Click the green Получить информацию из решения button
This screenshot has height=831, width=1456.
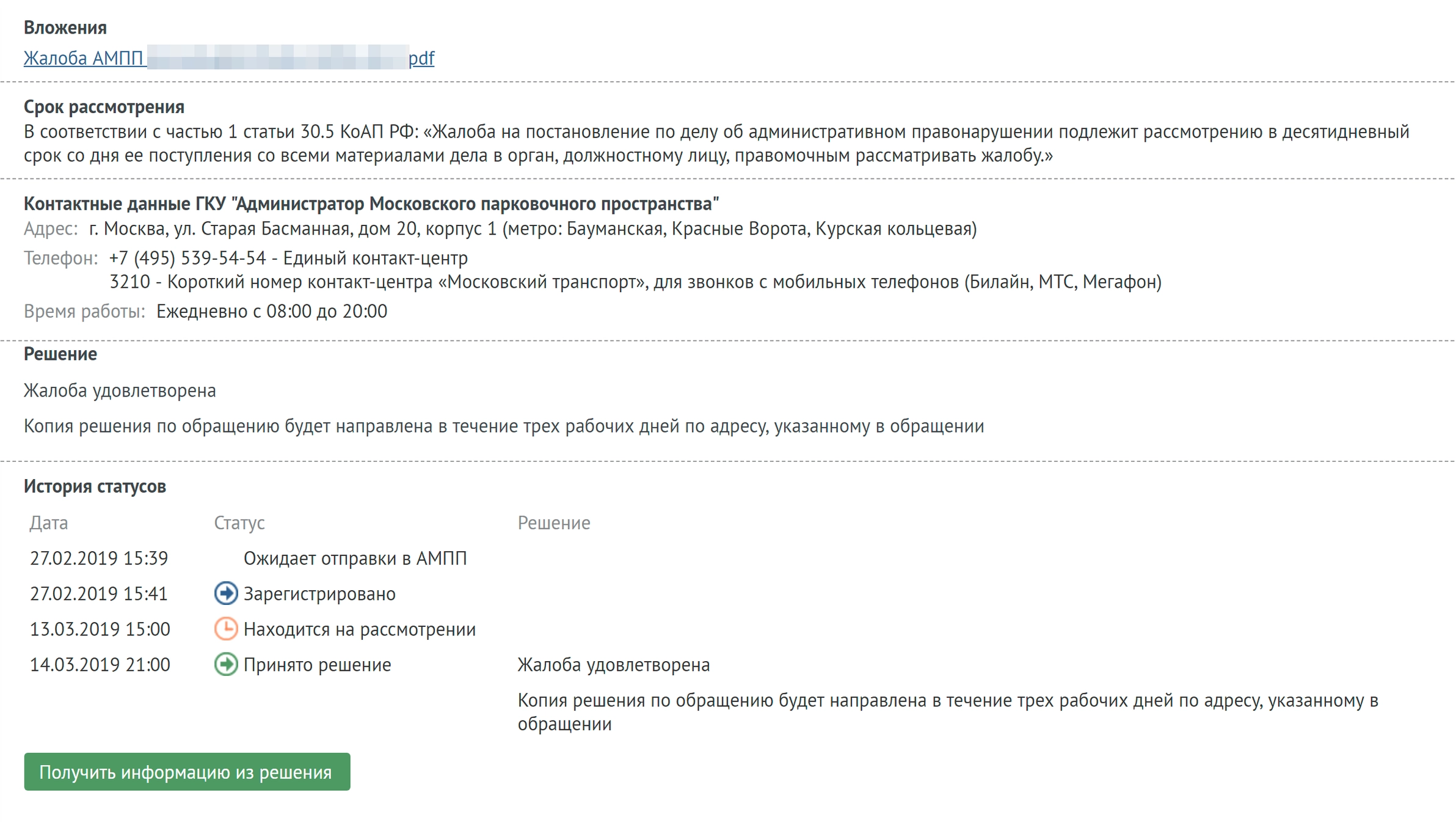pyautogui.click(x=187, y=772)
